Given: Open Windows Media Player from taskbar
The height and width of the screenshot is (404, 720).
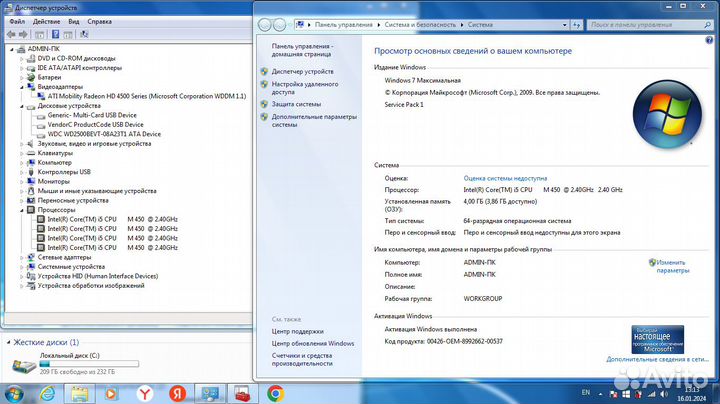Looking at the screenshot, I should [x=111, y=394].
